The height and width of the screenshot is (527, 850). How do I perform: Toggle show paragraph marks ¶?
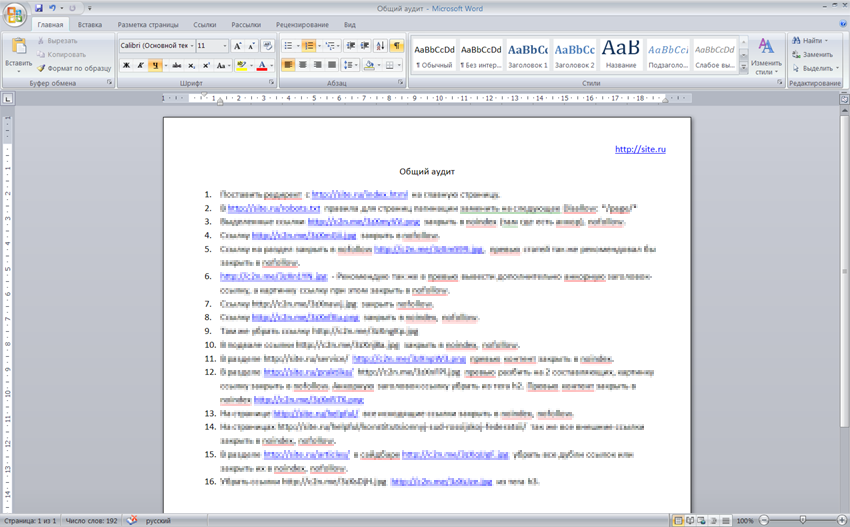397,46
